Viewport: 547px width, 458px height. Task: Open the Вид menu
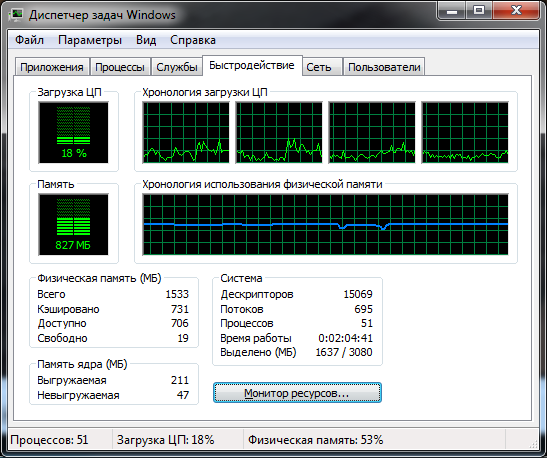146,40
